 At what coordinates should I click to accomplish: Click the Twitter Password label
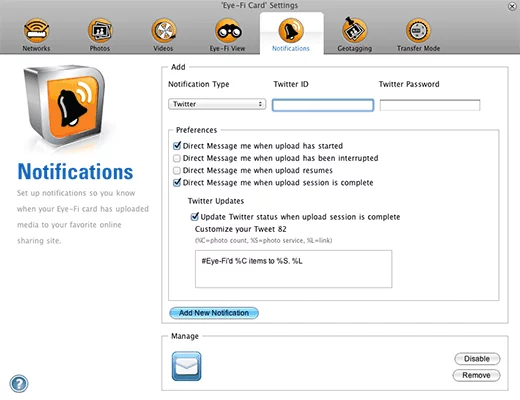409,84
